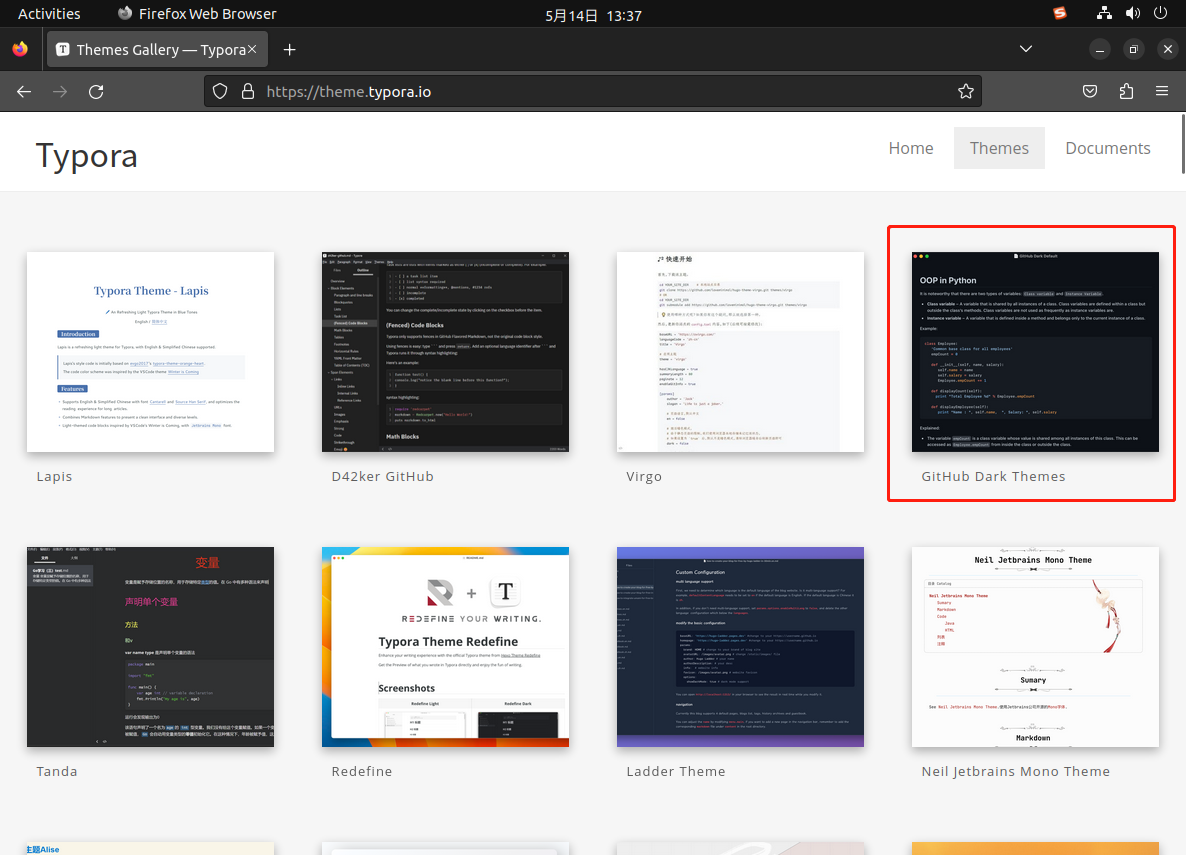Viewport: 1186px width, 855px height.
Task: Open the D42ker GitHub theme thumbnail
Action: click(x=446, y=352)
